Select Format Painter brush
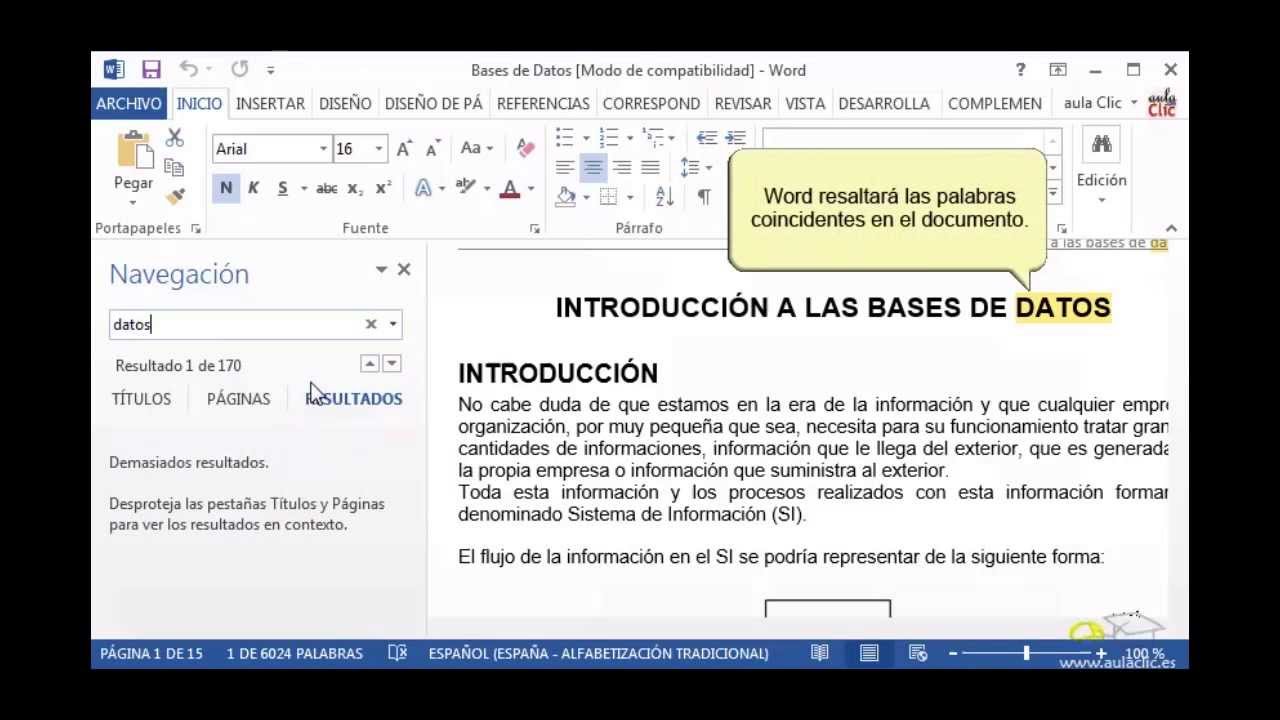1280x720 pixels. 175,196
